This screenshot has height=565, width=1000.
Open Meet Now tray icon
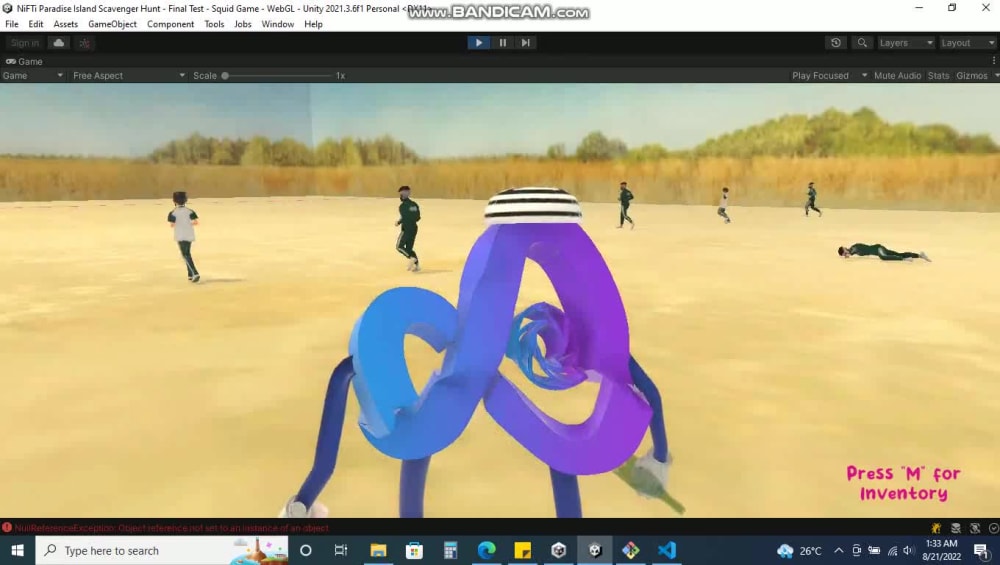coord(857,551)
